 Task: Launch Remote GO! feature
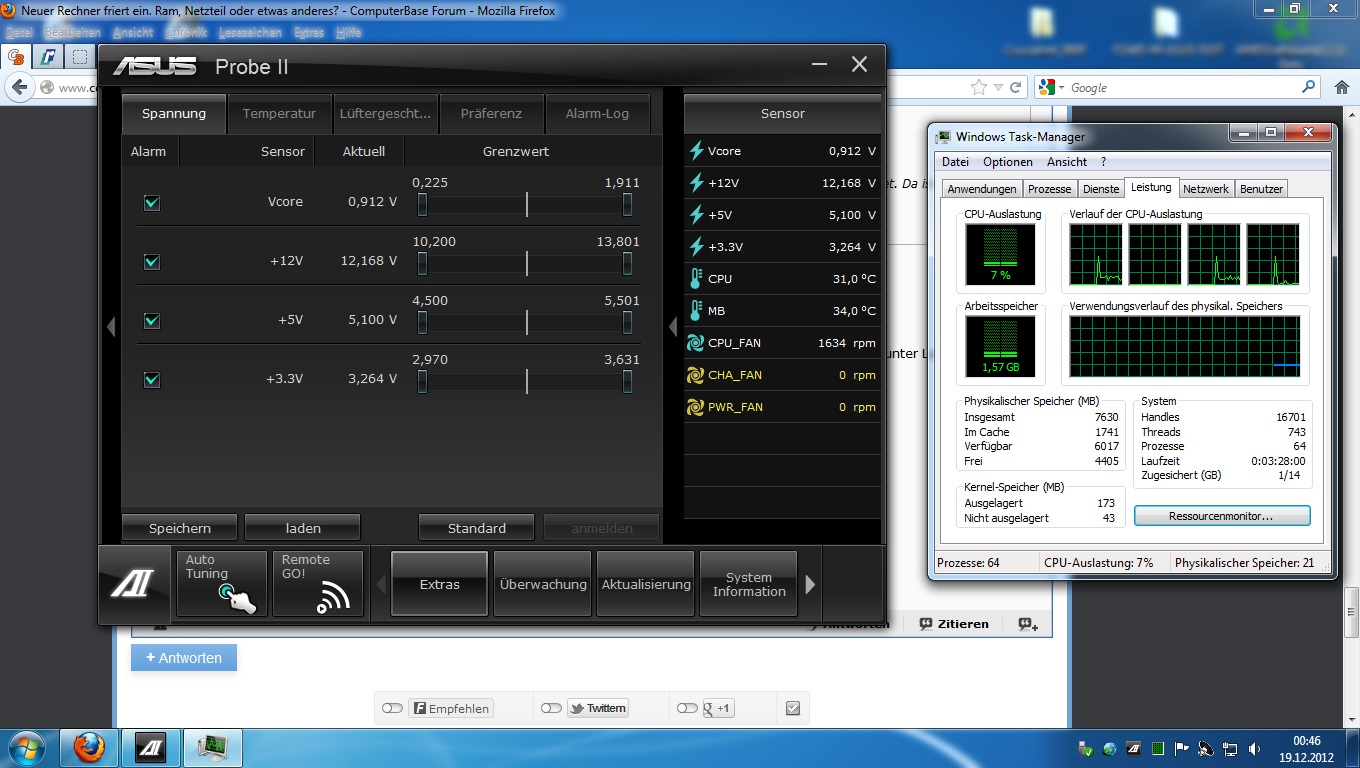coord(318,584)
